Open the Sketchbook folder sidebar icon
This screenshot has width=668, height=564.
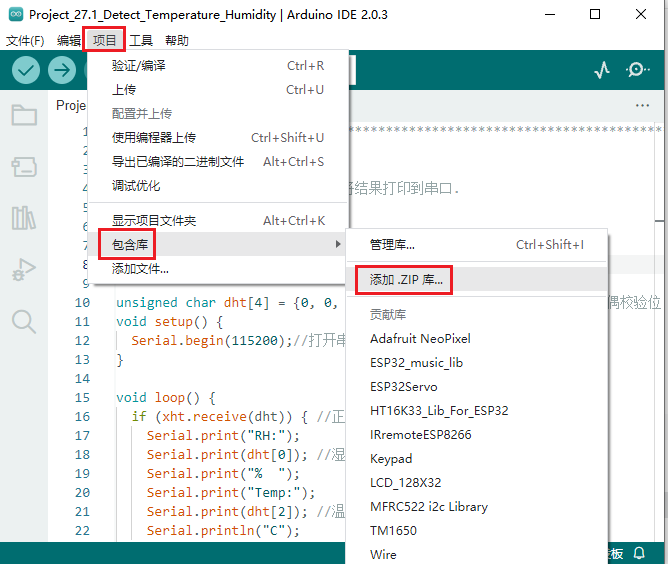click(x=24, y=115)
